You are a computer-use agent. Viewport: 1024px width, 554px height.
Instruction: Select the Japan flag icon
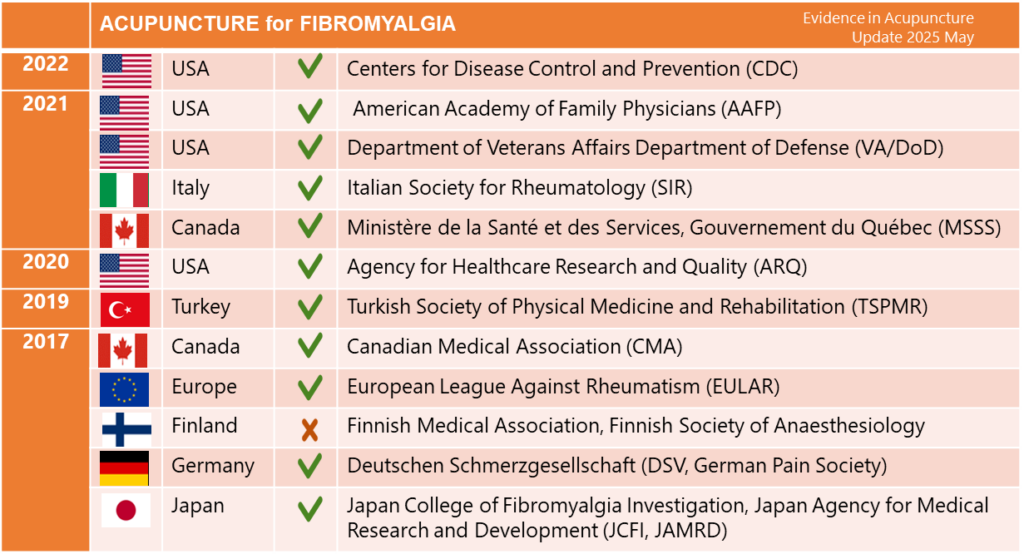126,510
